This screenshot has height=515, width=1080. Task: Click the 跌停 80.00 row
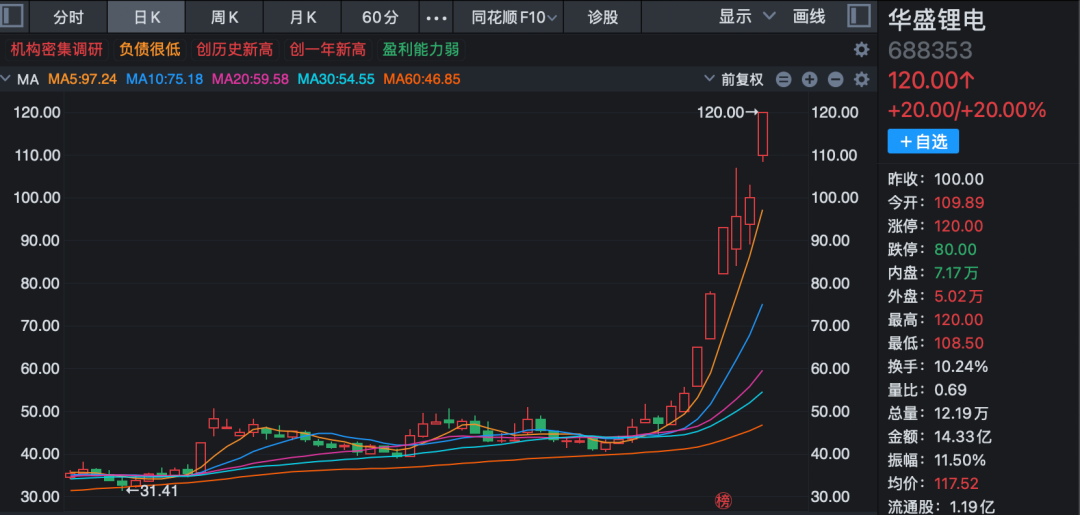pyautogui.click(x=932, y=250)
